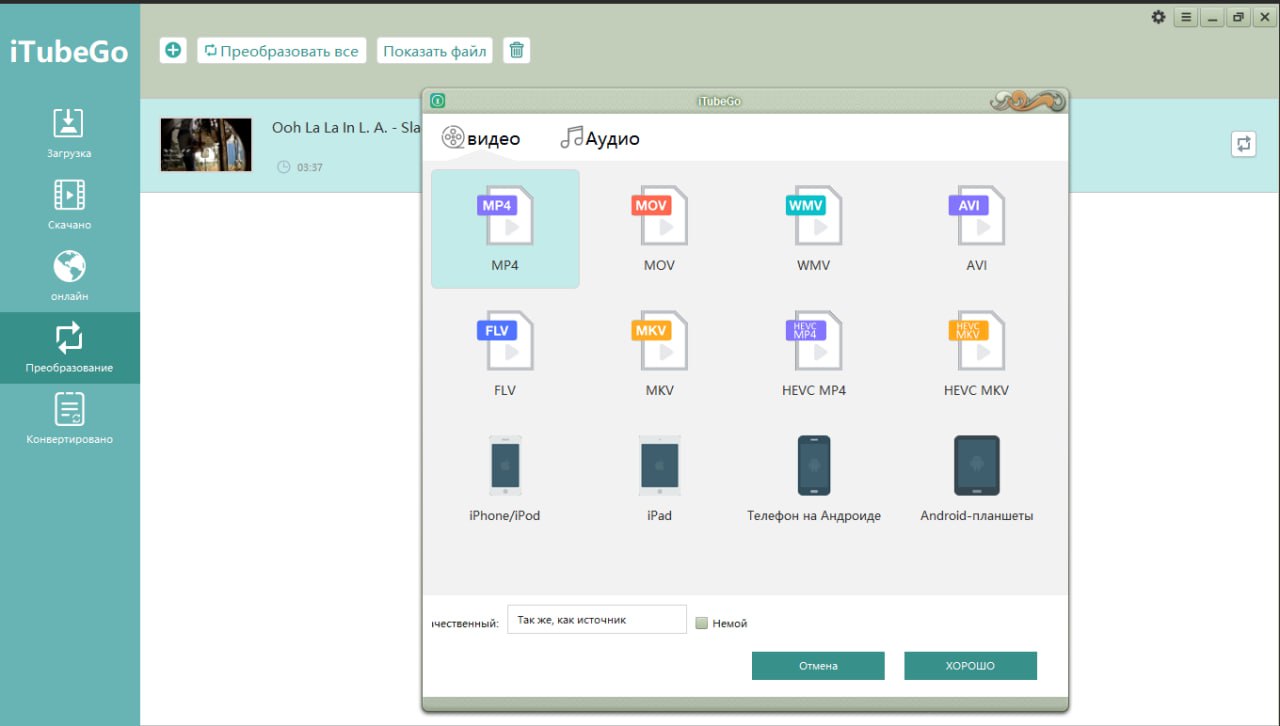
Task: Go to the Скачано sidebar section
Action: 69,204
